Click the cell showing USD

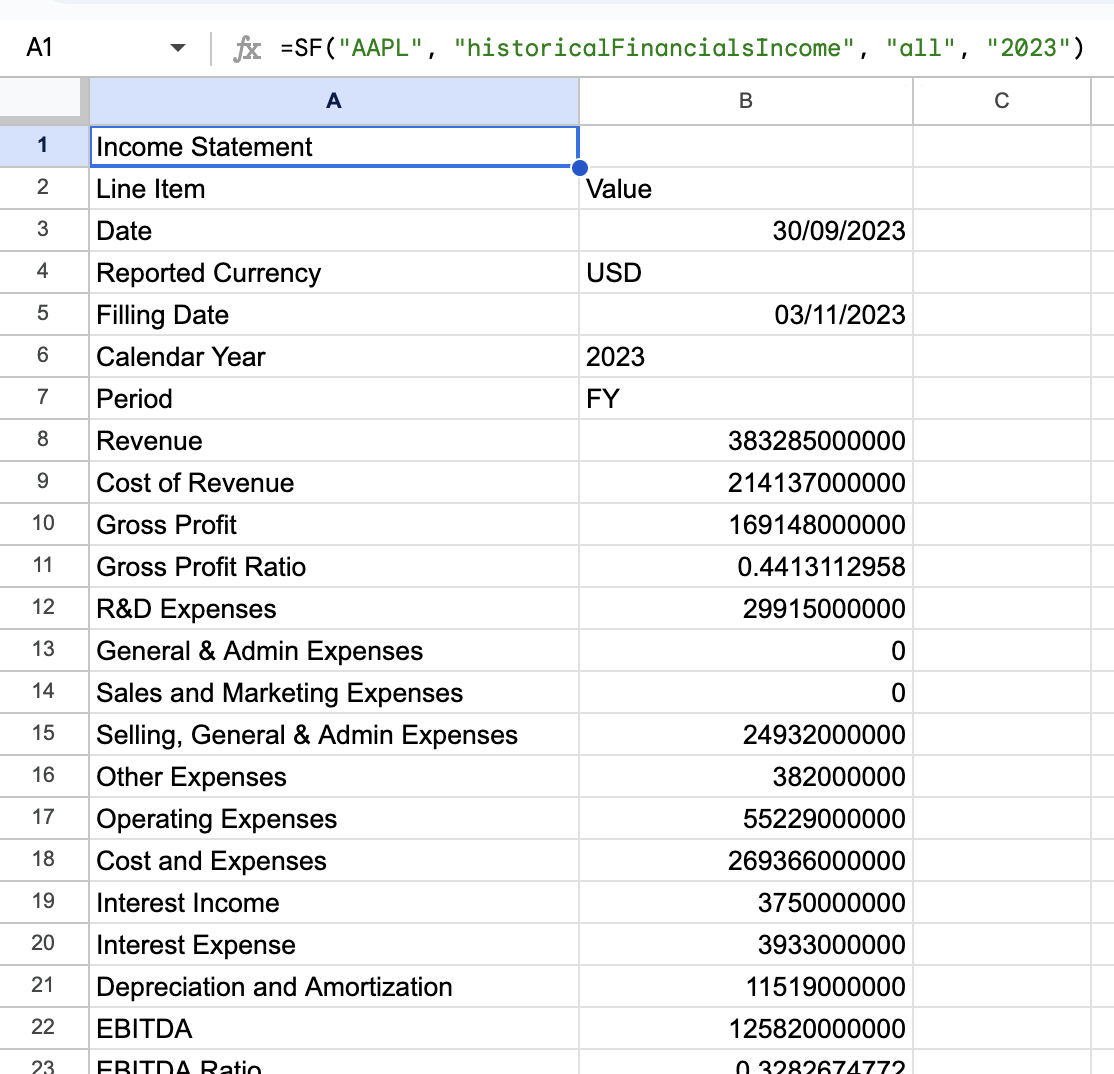[x=744, y=272]
